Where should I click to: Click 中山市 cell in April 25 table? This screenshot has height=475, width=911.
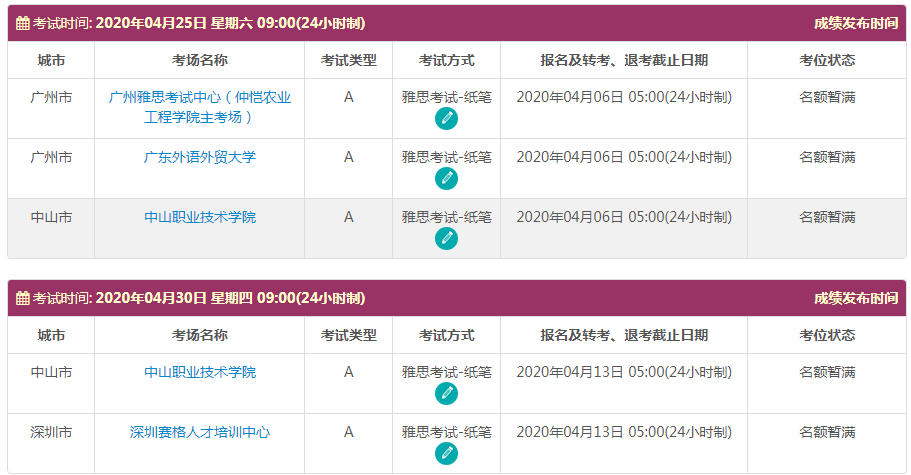pyautogui.click(x=51, y=217)
